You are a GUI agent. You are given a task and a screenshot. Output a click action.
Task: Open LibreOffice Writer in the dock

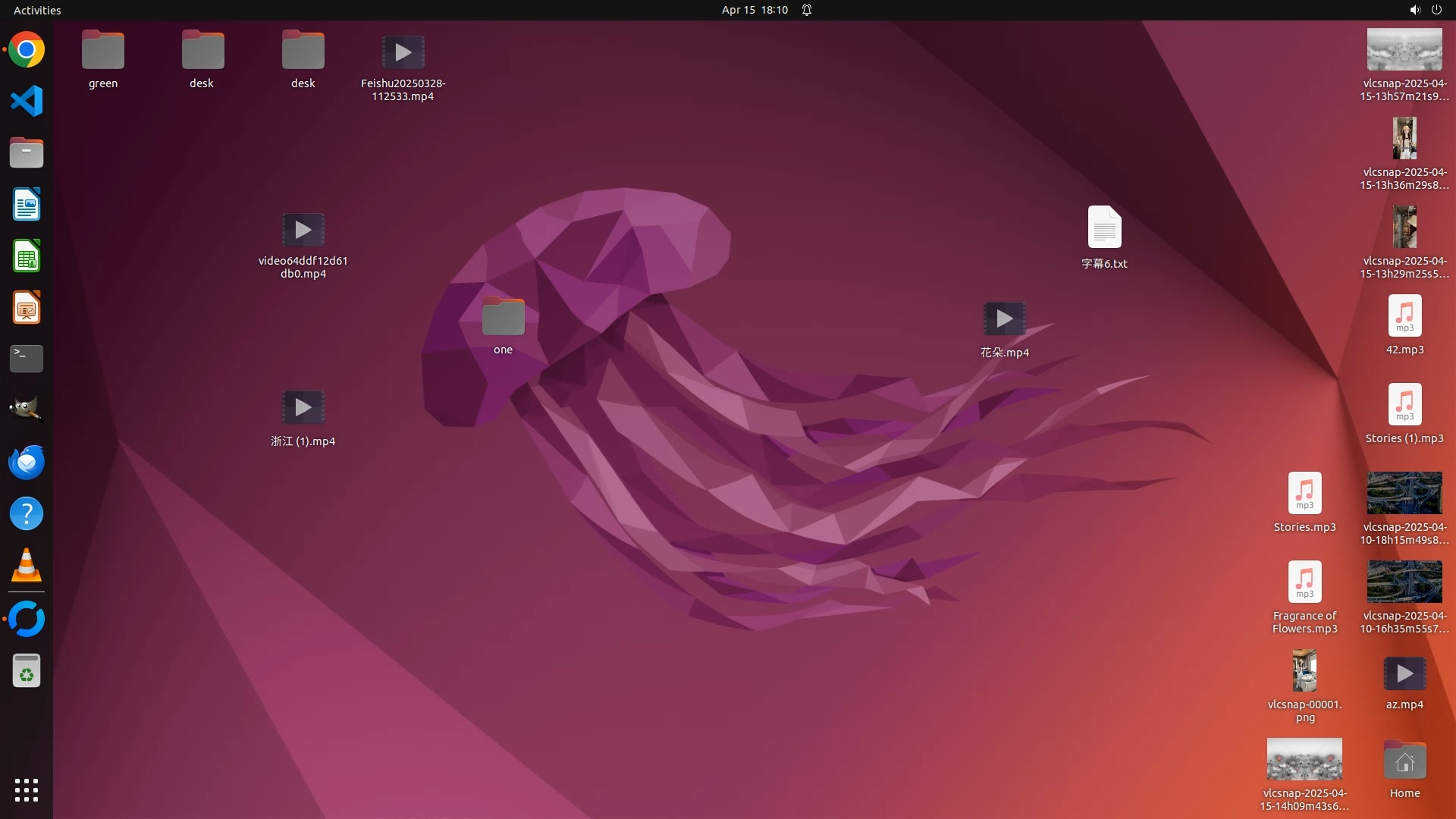(27, 205)
